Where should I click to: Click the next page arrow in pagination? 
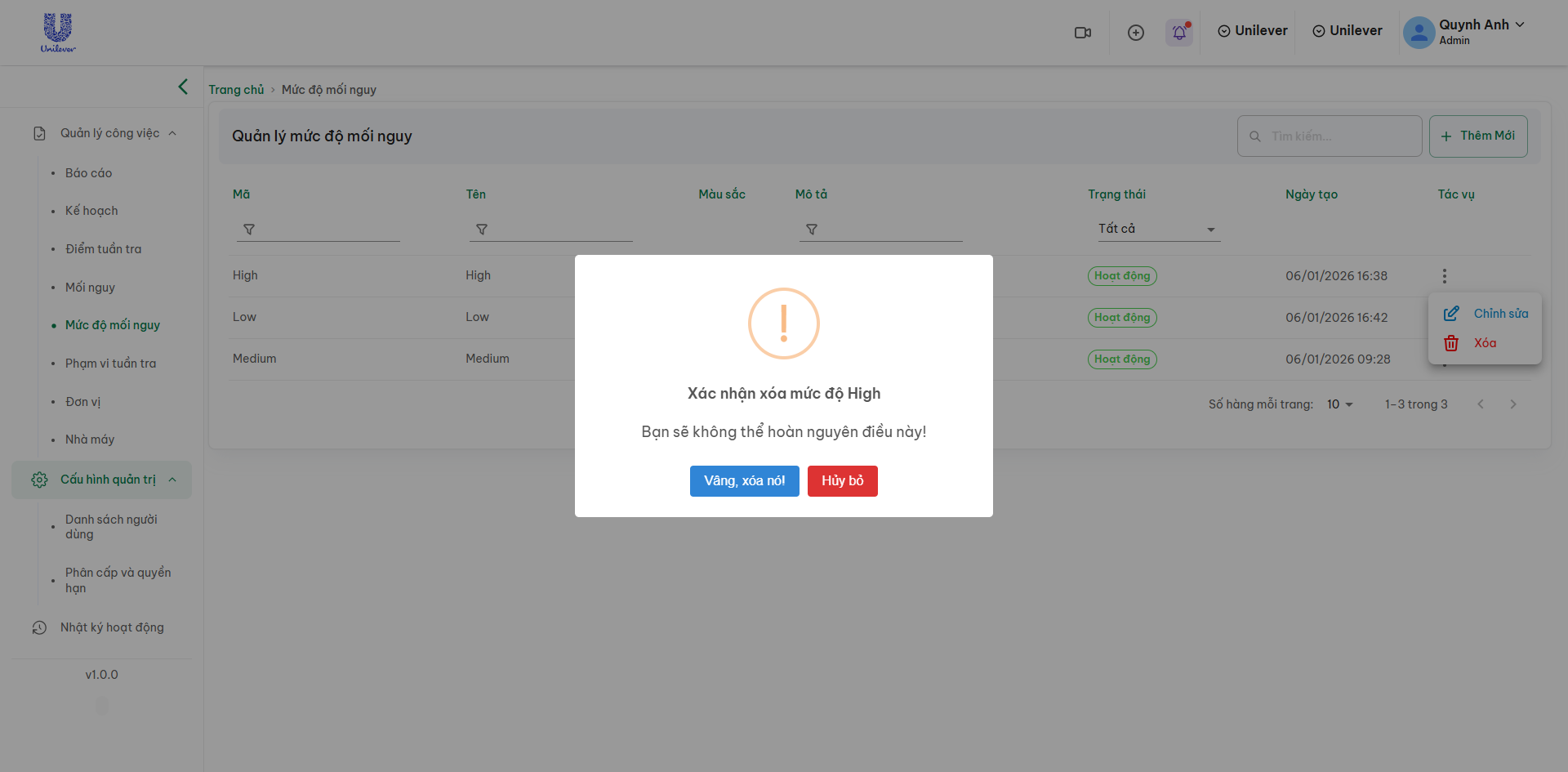pos(1512,404)
